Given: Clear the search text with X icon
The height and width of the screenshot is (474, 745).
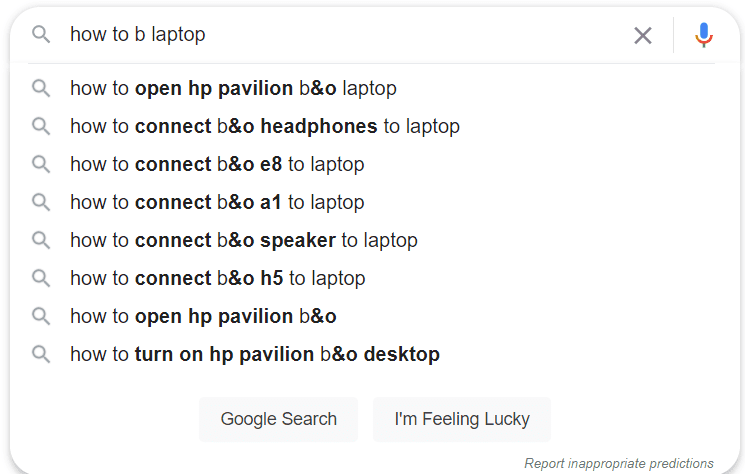Looking at the screenshot, I should (643, 36).
